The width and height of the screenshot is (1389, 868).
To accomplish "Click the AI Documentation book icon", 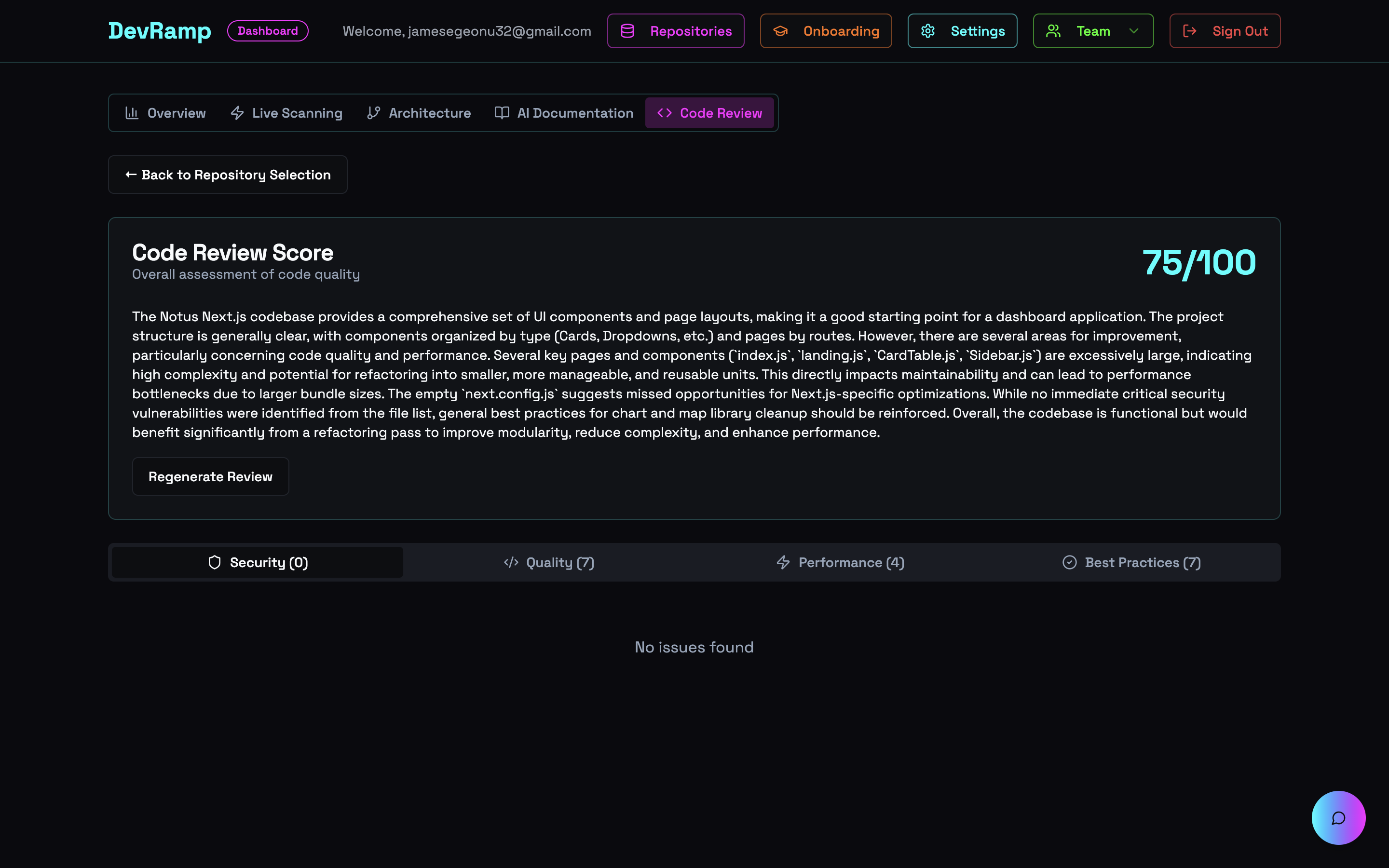I will pos(502,112).
